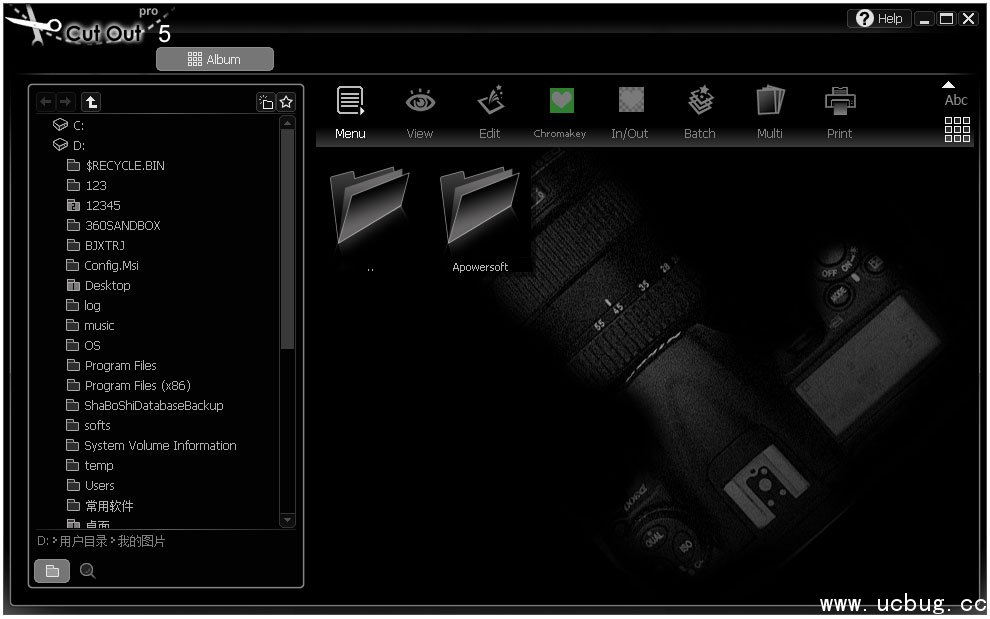Click the Print icon
Screen dimensions: 990x619
pos(840,102)
